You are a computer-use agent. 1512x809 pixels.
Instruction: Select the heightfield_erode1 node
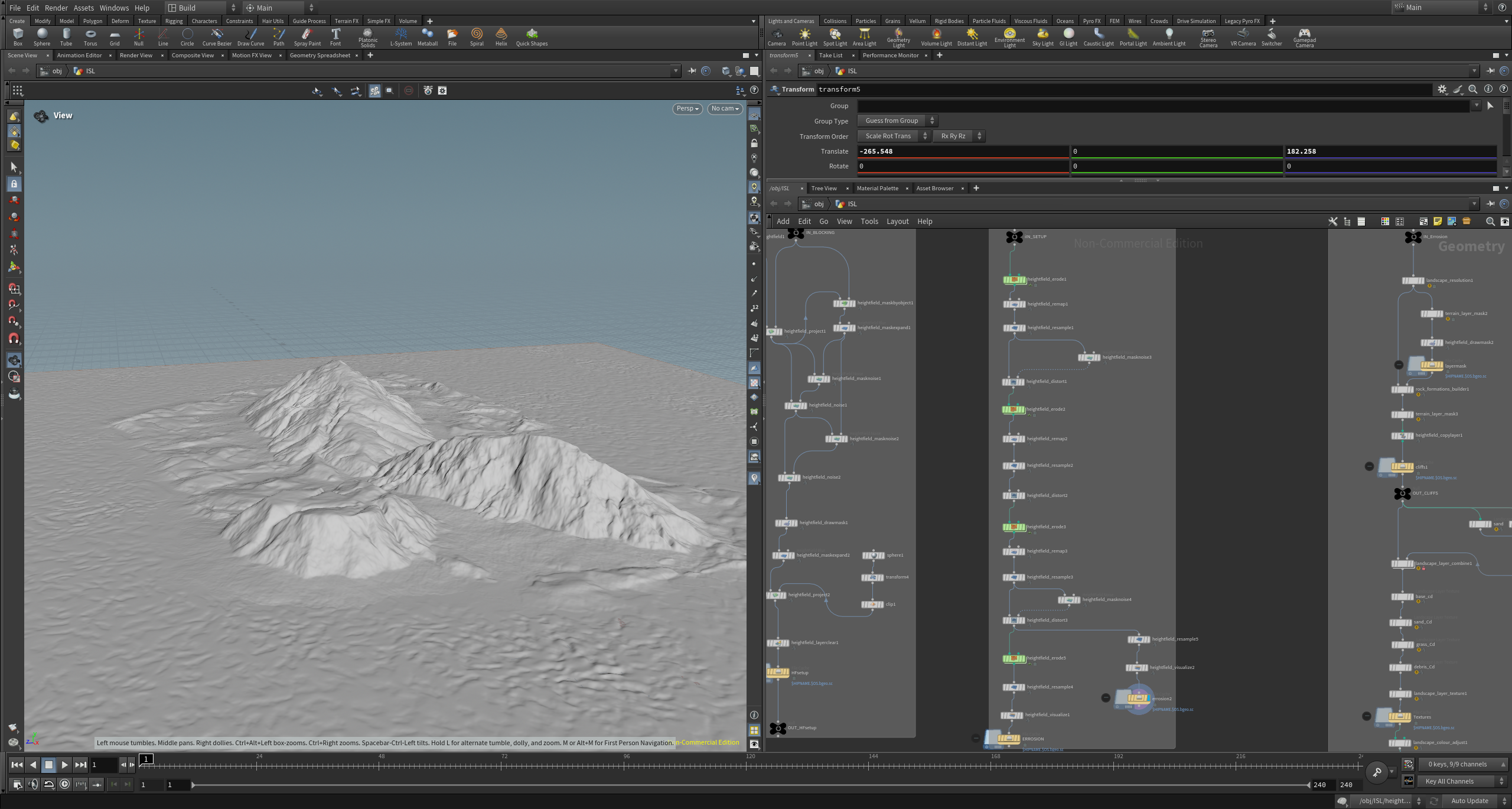coord(1014,280)
